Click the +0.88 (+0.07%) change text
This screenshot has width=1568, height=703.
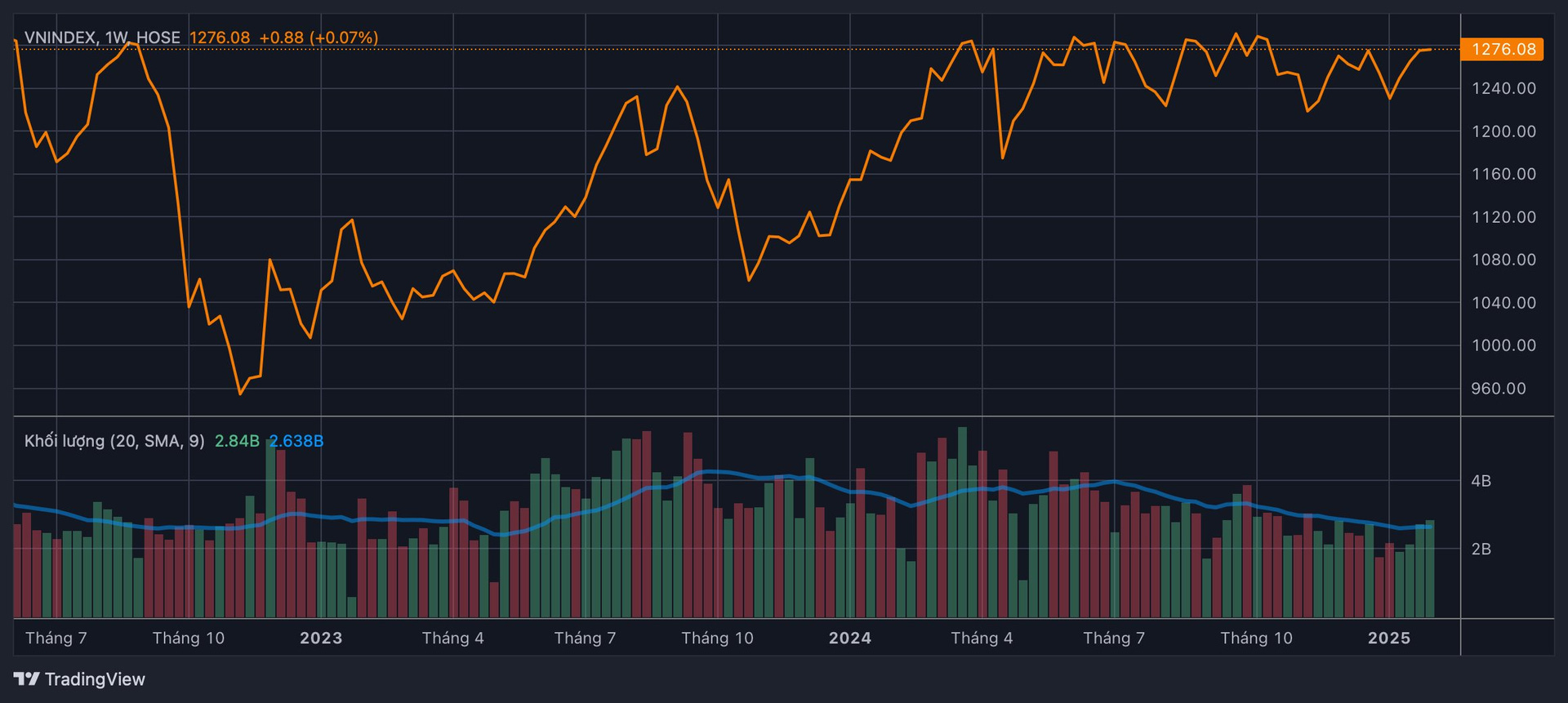click(318, 38)
